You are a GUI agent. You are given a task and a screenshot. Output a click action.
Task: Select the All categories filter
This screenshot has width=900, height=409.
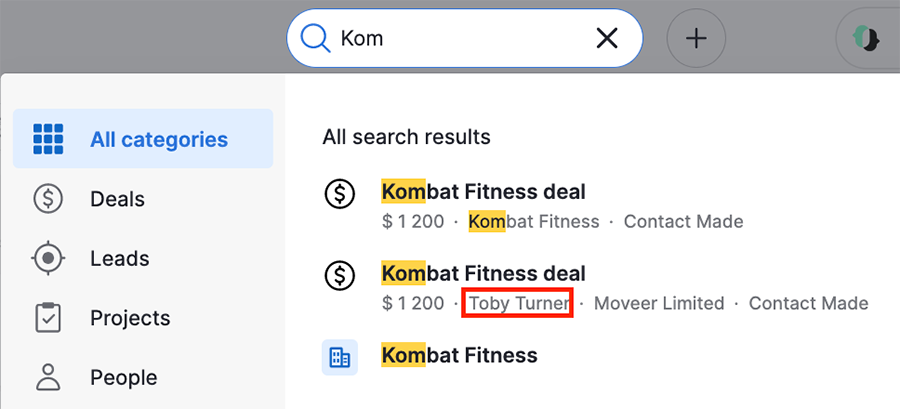[143, 139]
